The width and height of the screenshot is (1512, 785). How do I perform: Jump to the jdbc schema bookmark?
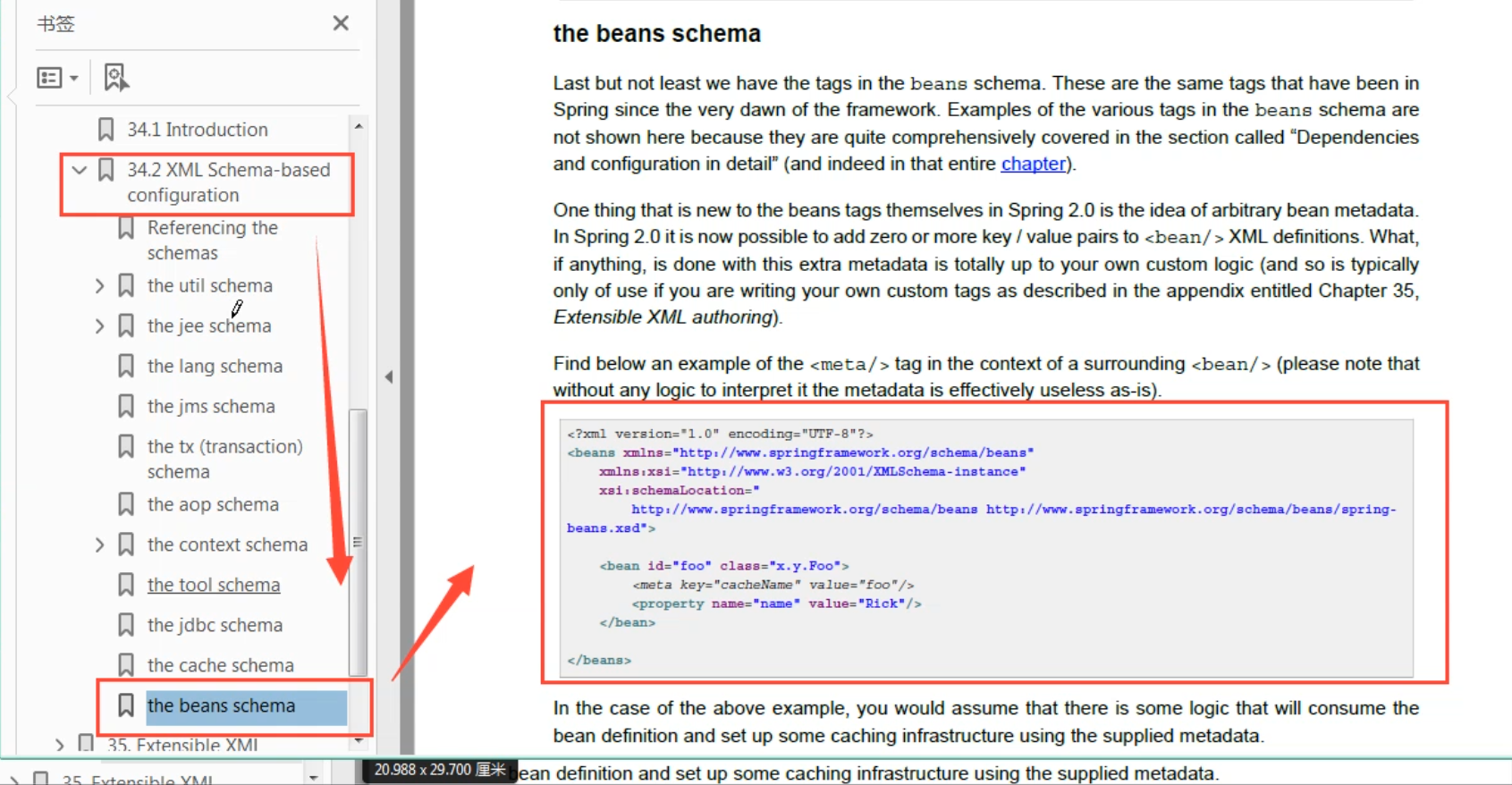tap(215, 625)
